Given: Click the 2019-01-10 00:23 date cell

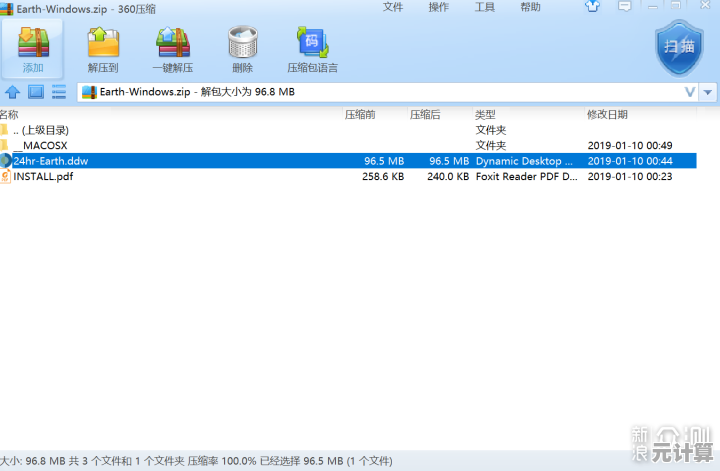Looking at the screenshot, I should [x=630, y=176].
